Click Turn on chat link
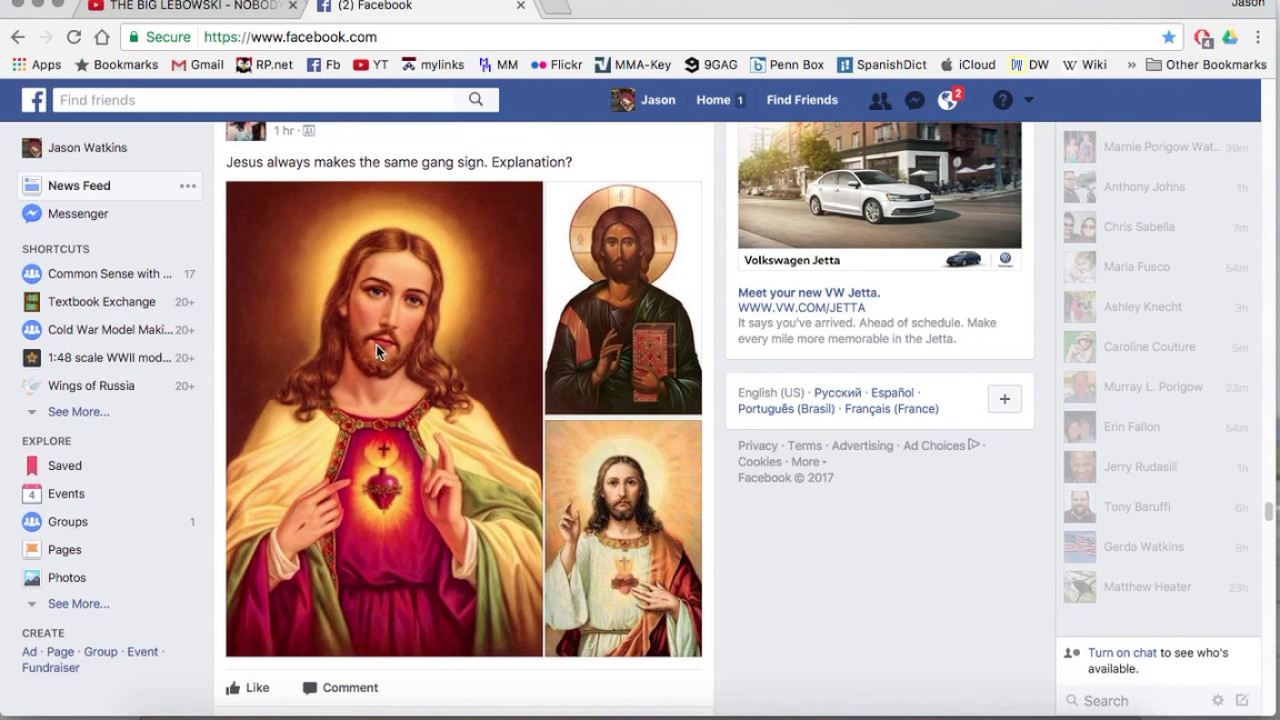 point(1122,653)
